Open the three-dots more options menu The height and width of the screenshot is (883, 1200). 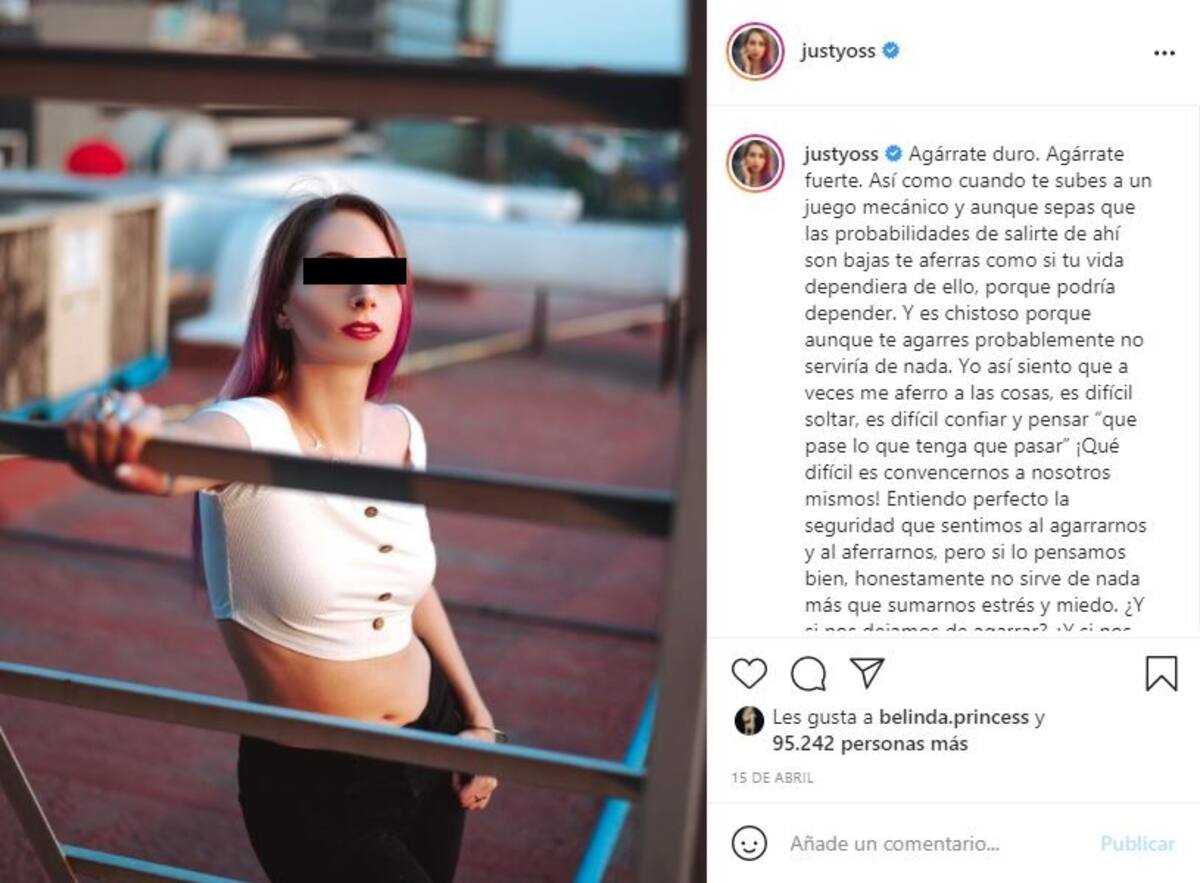(1164, 53)
